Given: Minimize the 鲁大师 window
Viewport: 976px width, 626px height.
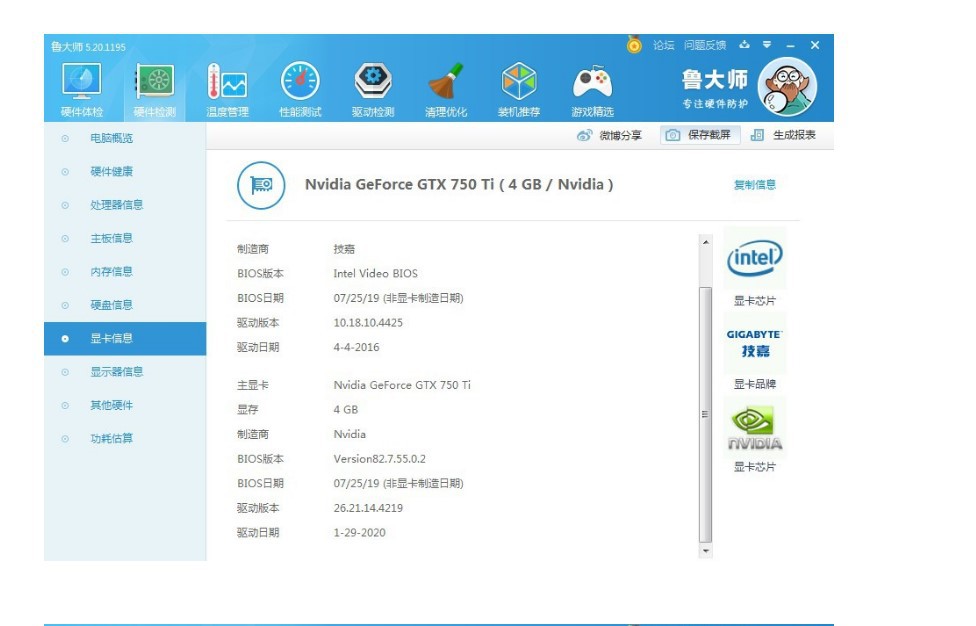Looking at the screenshot, I should click(791, 45).
